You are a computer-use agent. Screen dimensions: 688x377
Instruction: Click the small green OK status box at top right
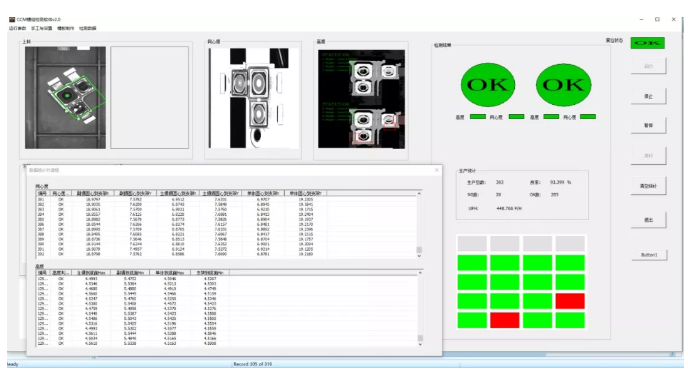coord(648,43)
